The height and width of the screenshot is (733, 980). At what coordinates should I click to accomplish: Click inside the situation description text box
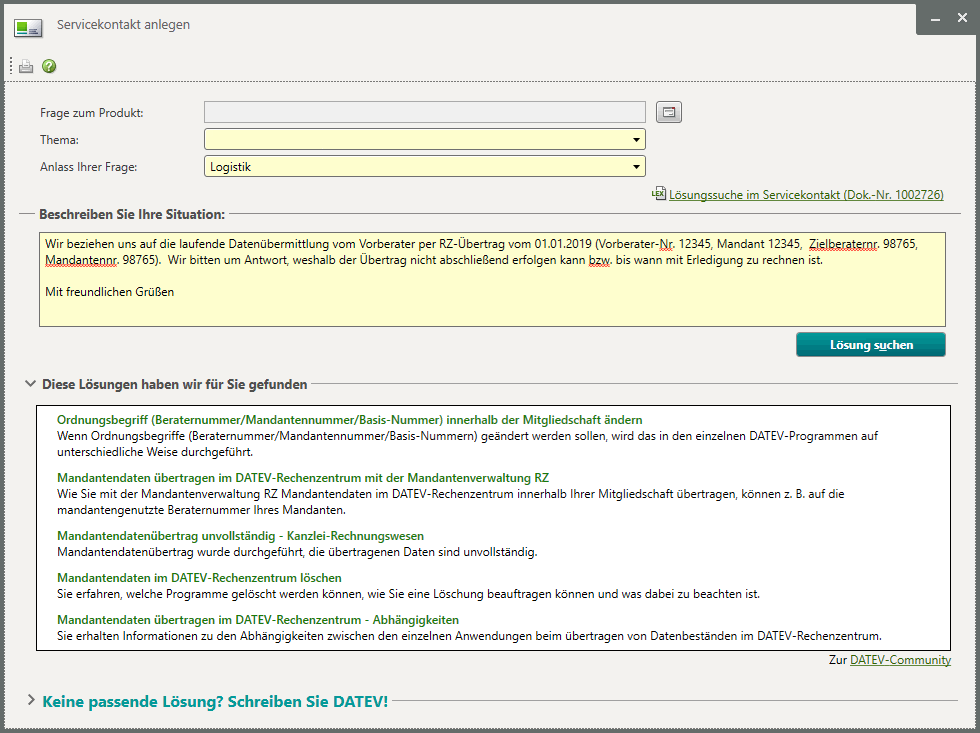tap(492, 279)
